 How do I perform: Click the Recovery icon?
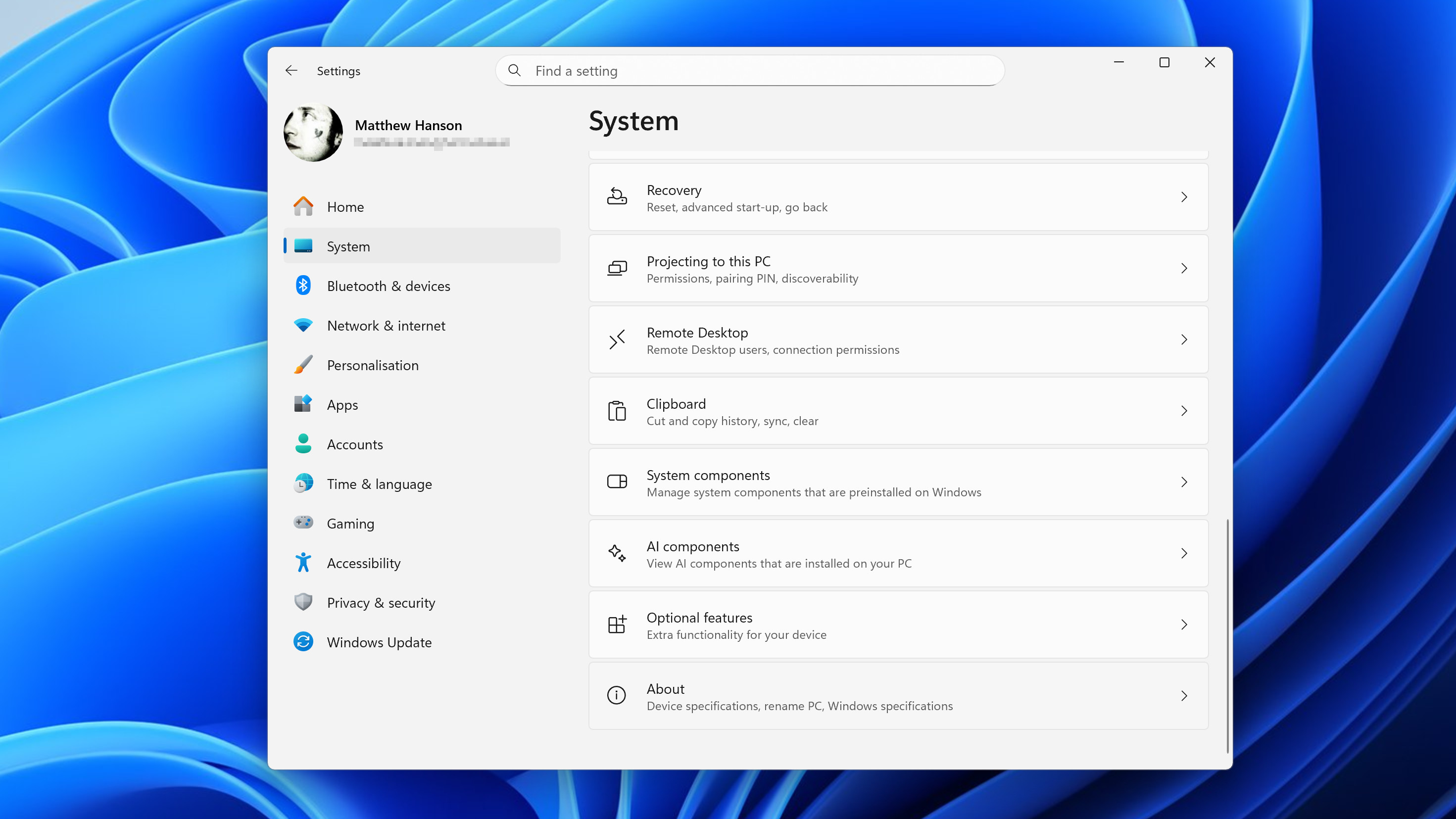pyautogui.click(x=617, y=196)
